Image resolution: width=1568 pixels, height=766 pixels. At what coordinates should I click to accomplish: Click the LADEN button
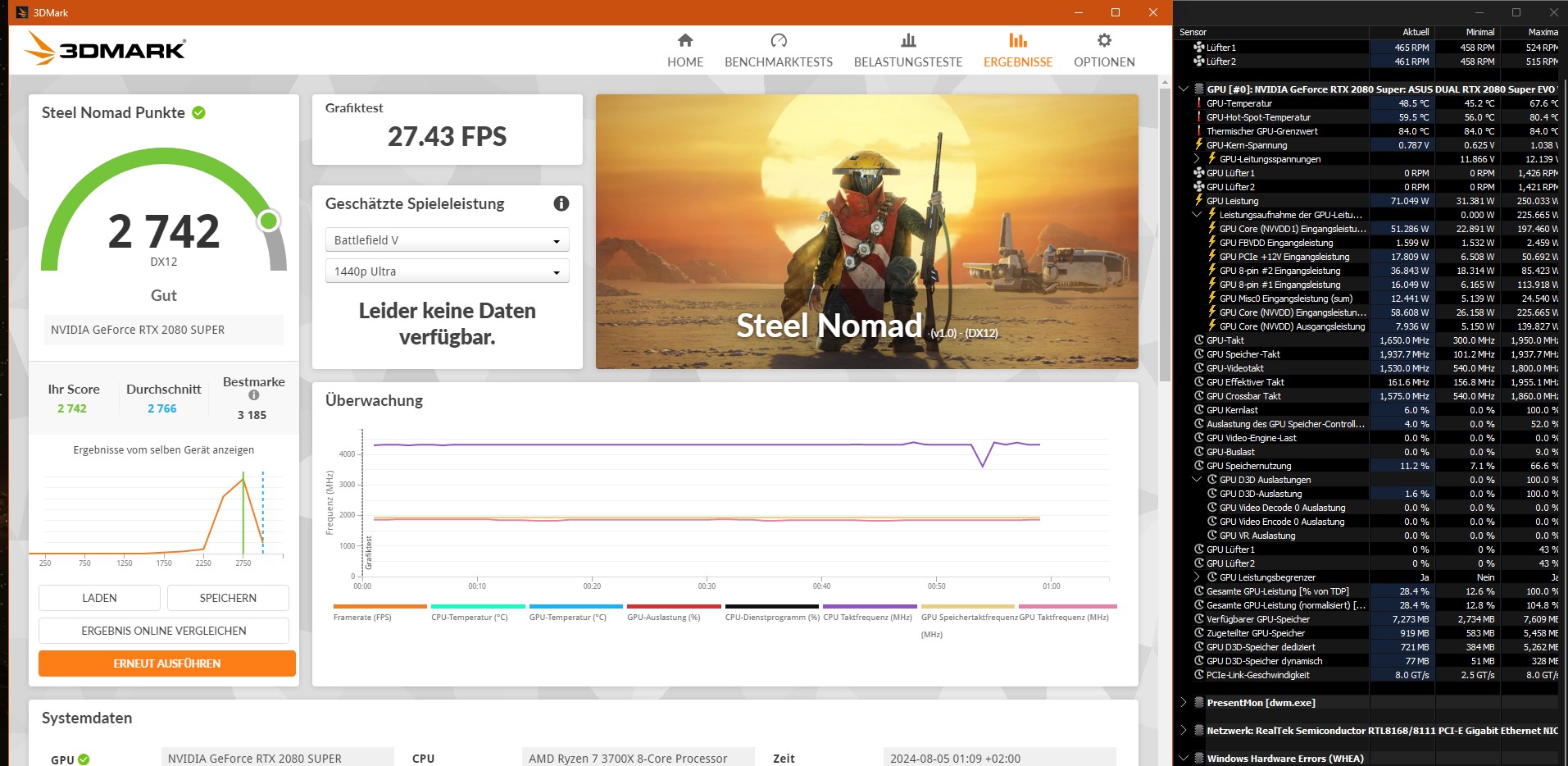(99, 598)
